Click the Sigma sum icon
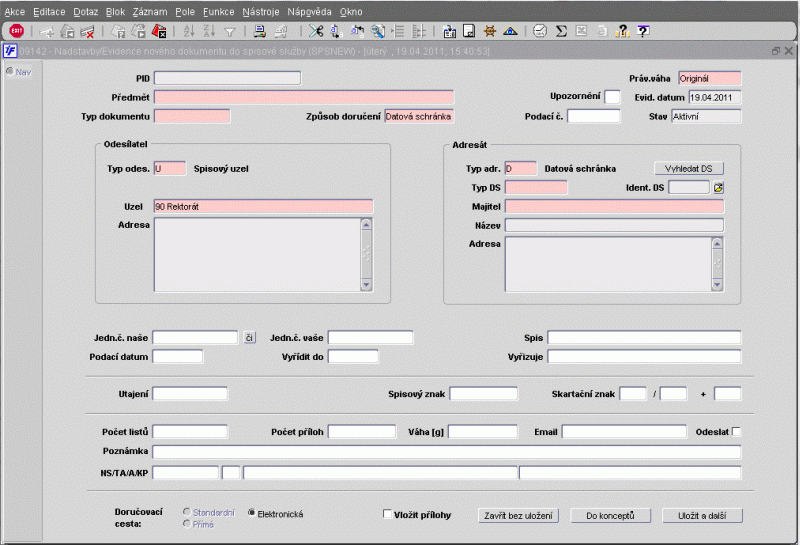The image size is (800, 545). (x=561, y=32)
